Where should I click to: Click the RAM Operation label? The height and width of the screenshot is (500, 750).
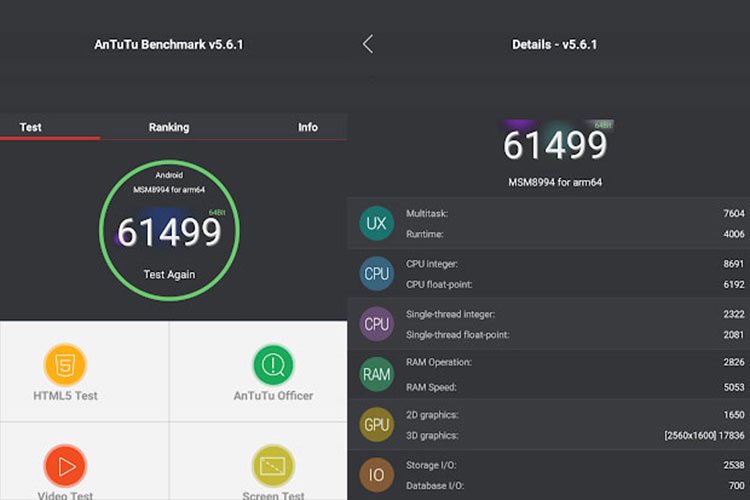[439, 362]
